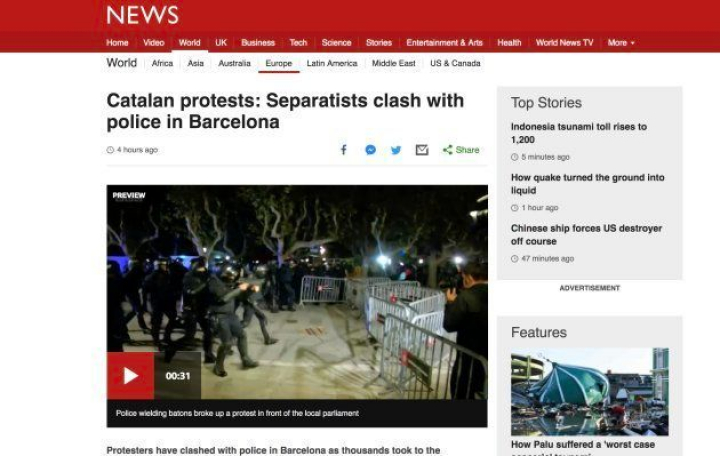This screenshot has width=720, height=456.
Task: Go to the Entertainment & Arts section
Action: click(x=444, y=43)
